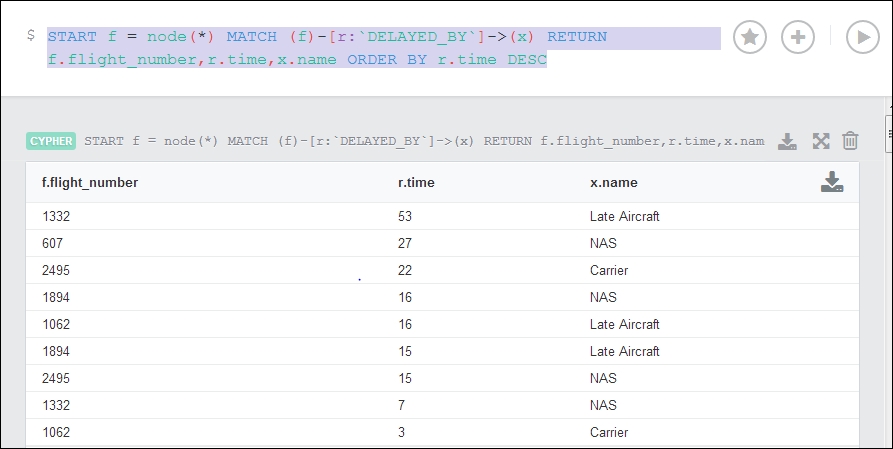Click NAS in the 2495 time-15 row

point(603,378)
